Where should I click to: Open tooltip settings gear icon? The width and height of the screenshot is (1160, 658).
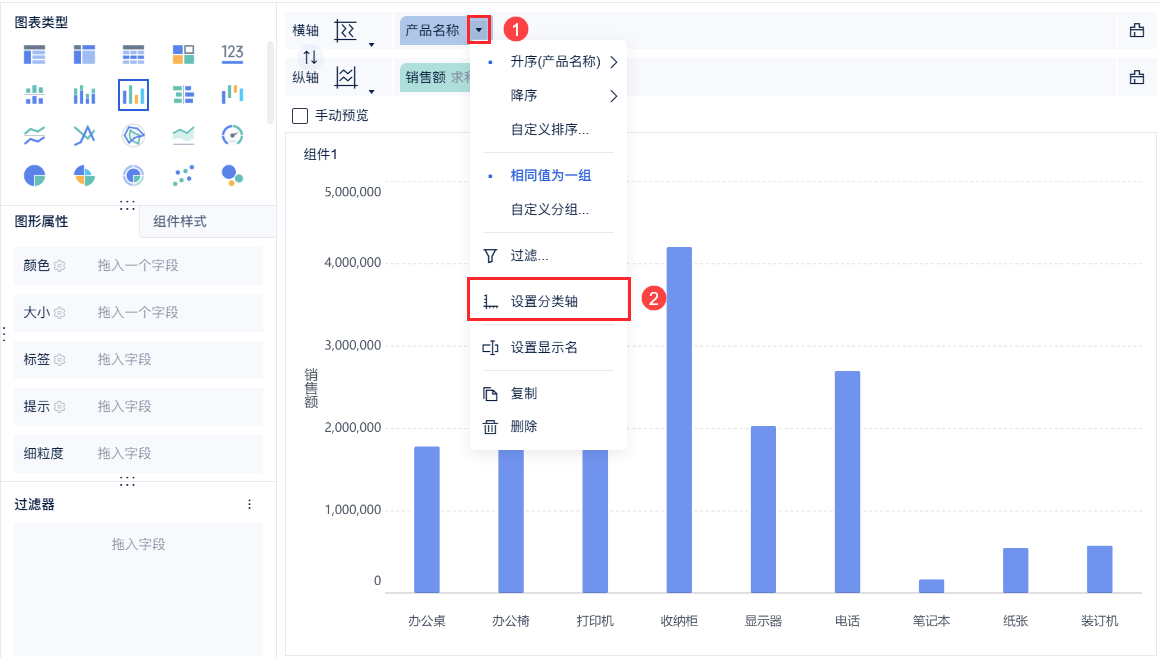60,406
